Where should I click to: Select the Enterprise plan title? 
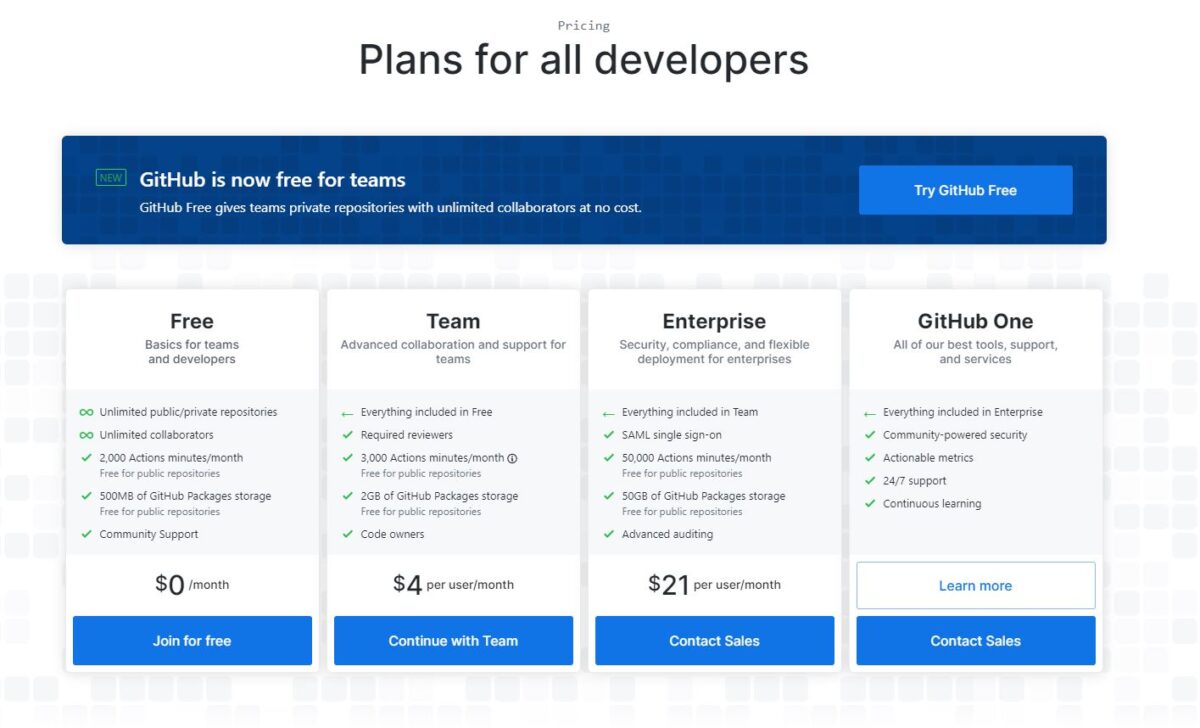(713, 321)
